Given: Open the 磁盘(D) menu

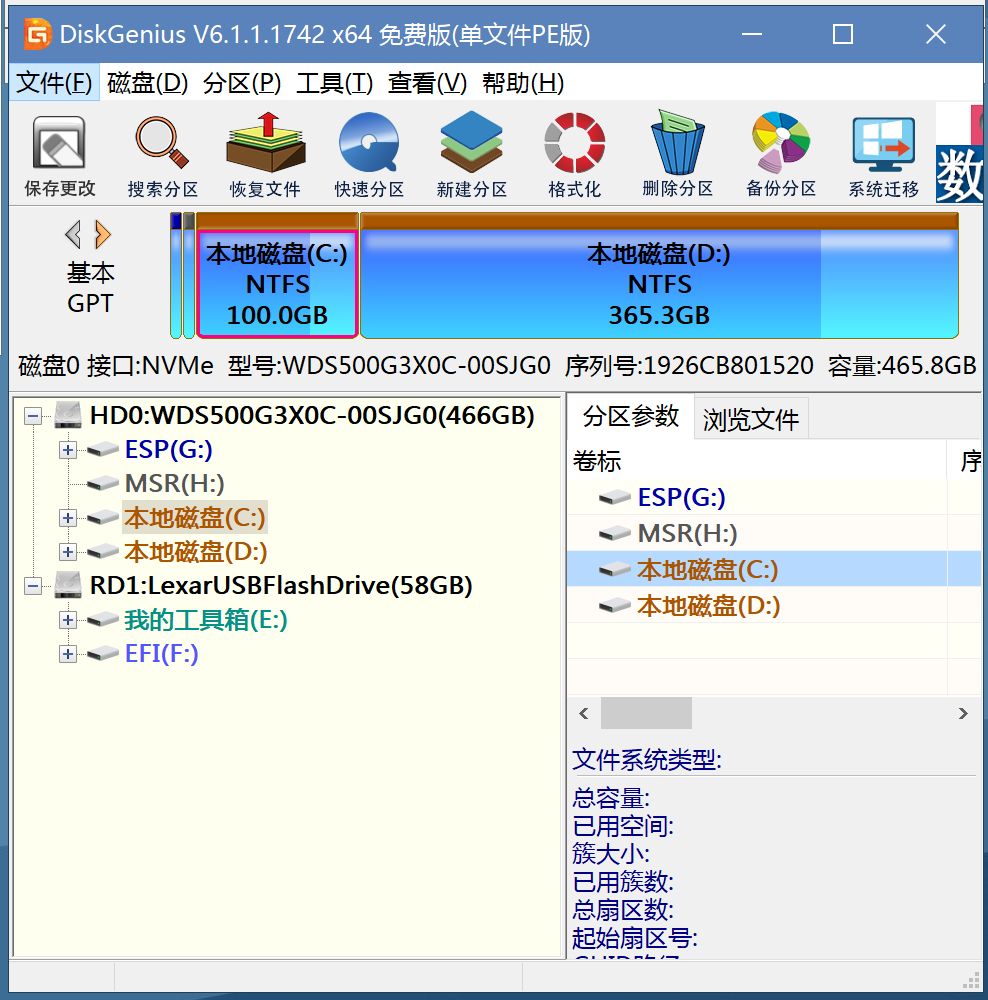Looking at the screenshot, I should 147,83.
